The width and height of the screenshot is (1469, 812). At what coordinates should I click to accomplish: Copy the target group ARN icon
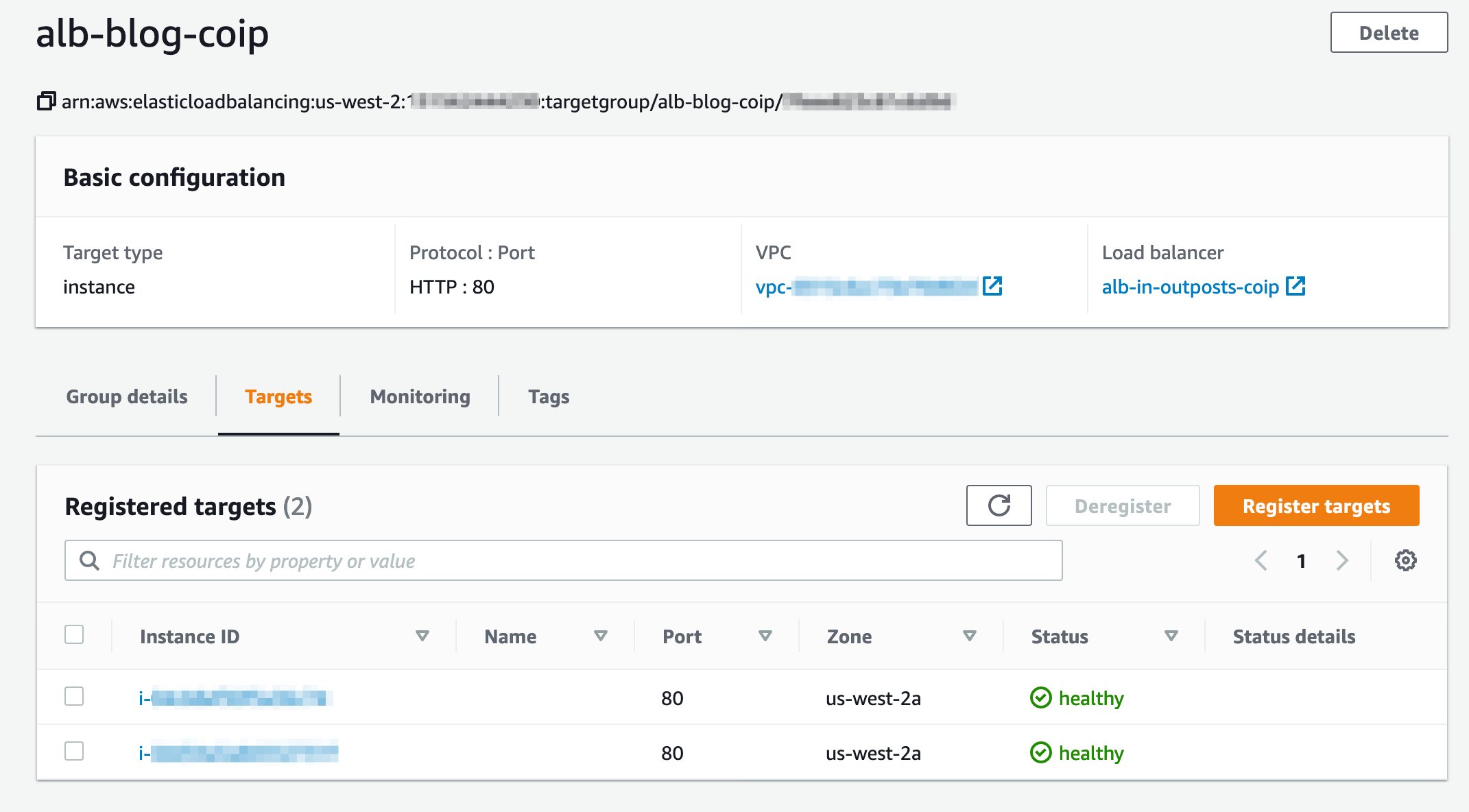pos(46,101)
